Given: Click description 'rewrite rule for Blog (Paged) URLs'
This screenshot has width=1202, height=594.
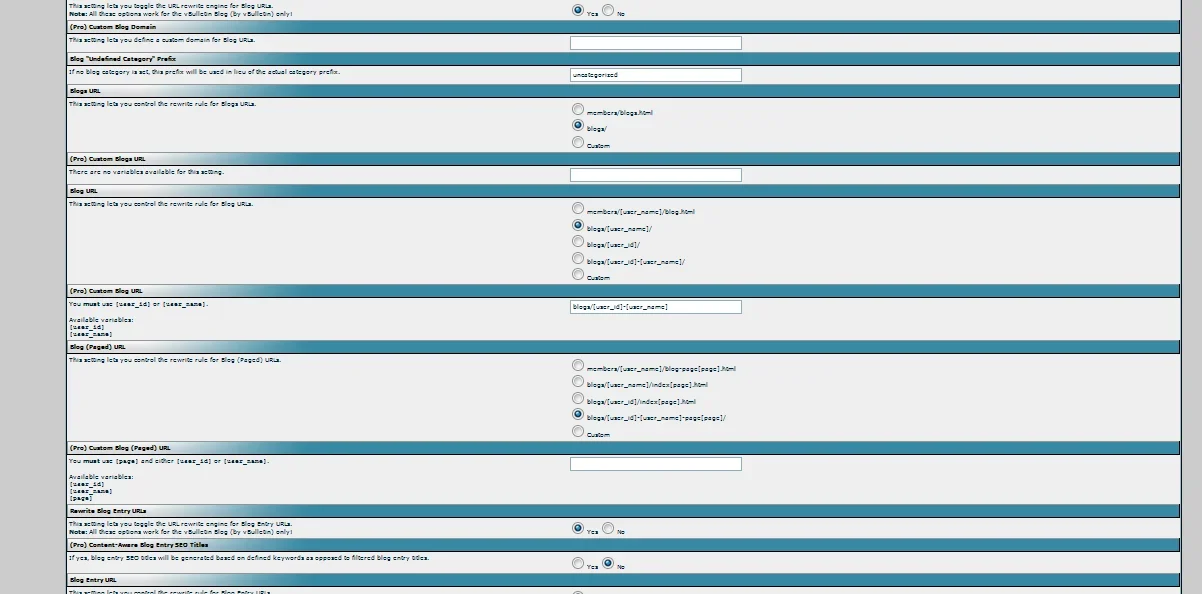Looking at the screenshot, I should pyautogui.click(x=174, y=360).
